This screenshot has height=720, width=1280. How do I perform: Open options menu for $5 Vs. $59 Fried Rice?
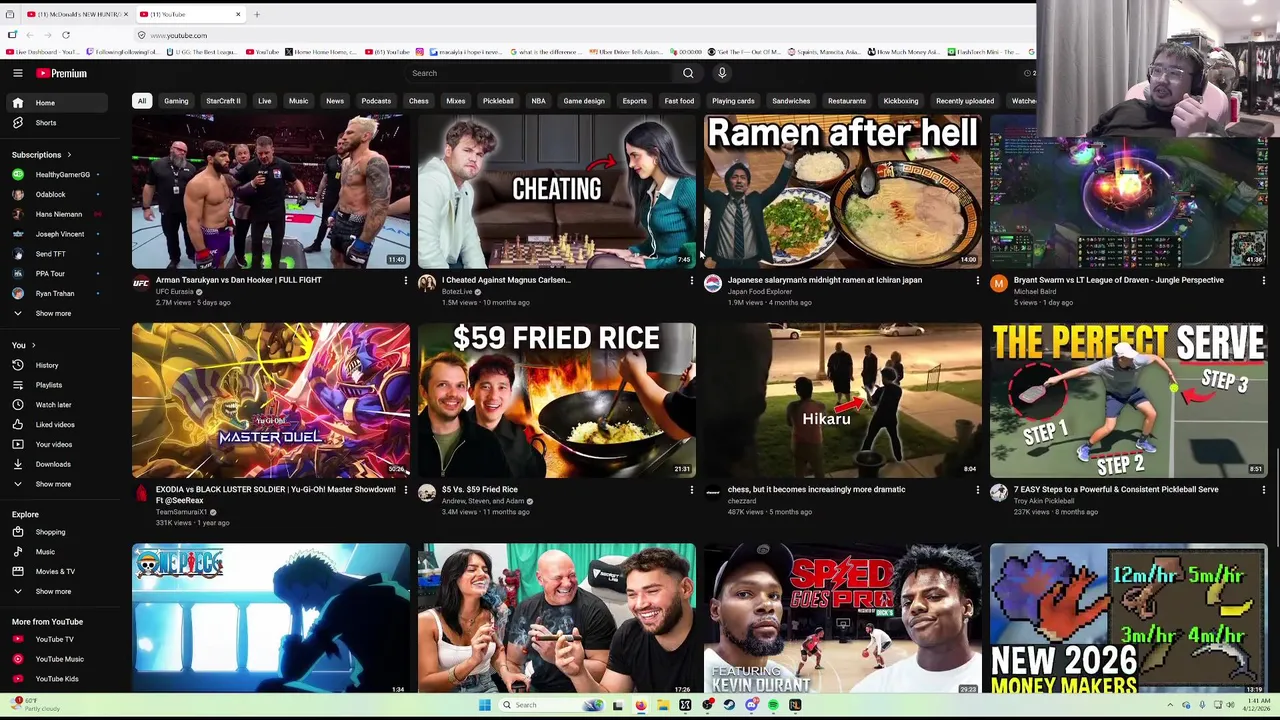tap(691, 490)
